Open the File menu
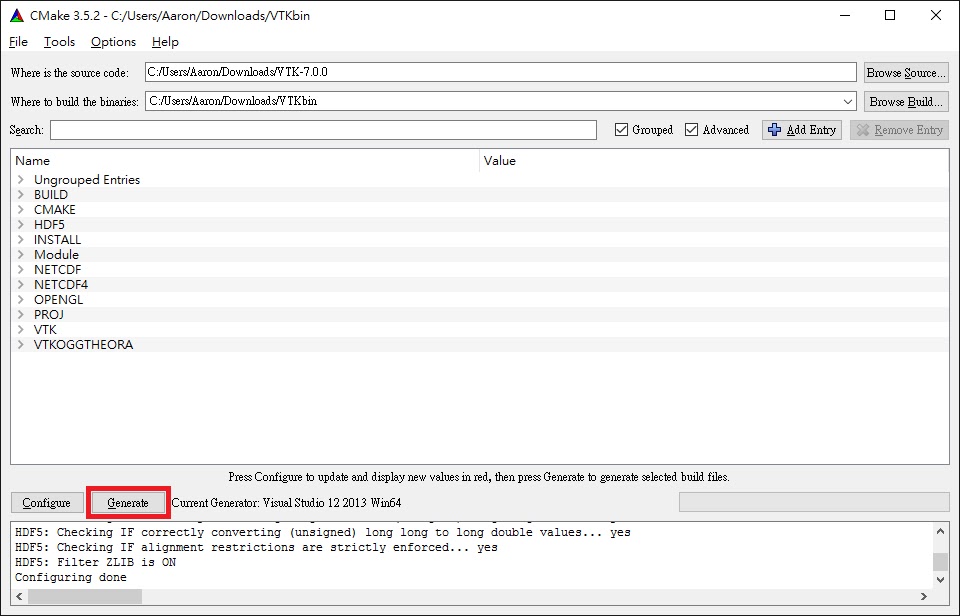The height and width of the screenshot is (616, 960). pos(18,42)
